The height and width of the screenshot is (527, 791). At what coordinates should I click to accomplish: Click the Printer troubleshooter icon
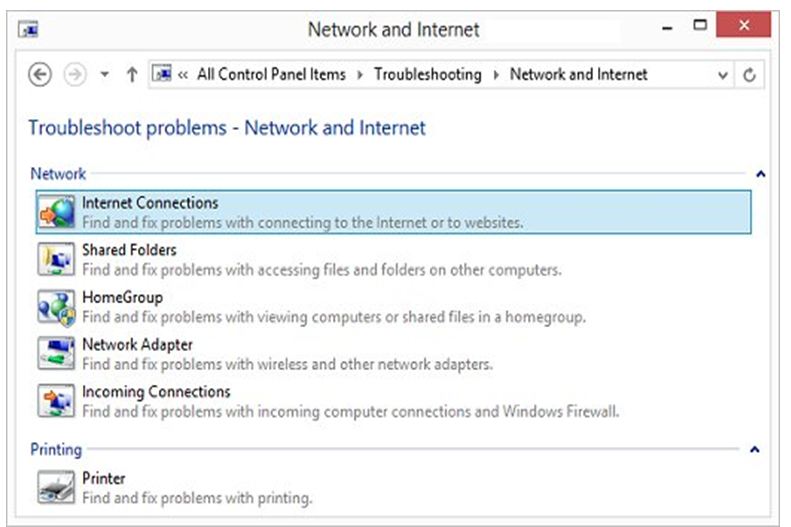[56, 488]
